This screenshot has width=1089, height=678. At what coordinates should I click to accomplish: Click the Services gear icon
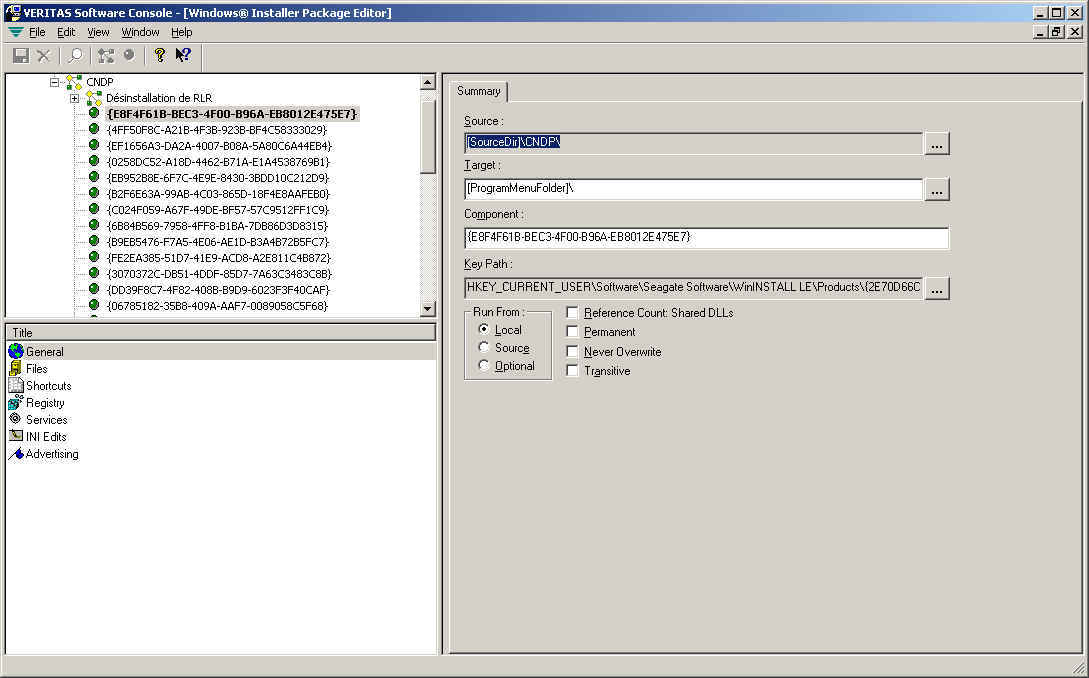click(15, 419)
